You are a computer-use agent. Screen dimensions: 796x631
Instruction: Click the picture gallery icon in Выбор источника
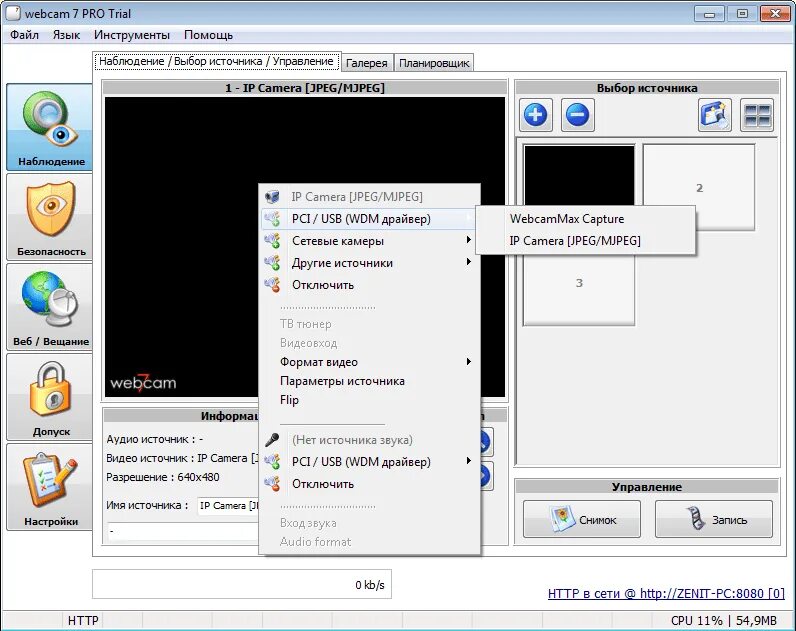(715, 115)
